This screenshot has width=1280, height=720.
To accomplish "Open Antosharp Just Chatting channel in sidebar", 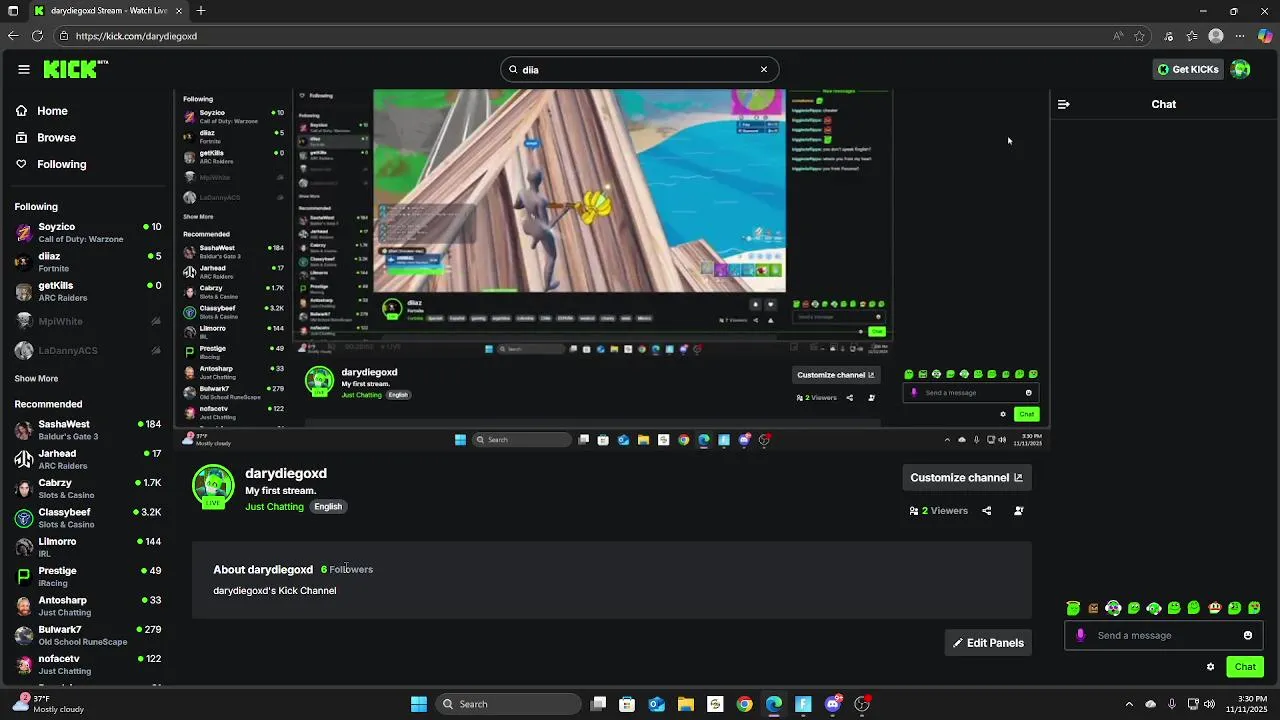I will (x=88, y=606).
